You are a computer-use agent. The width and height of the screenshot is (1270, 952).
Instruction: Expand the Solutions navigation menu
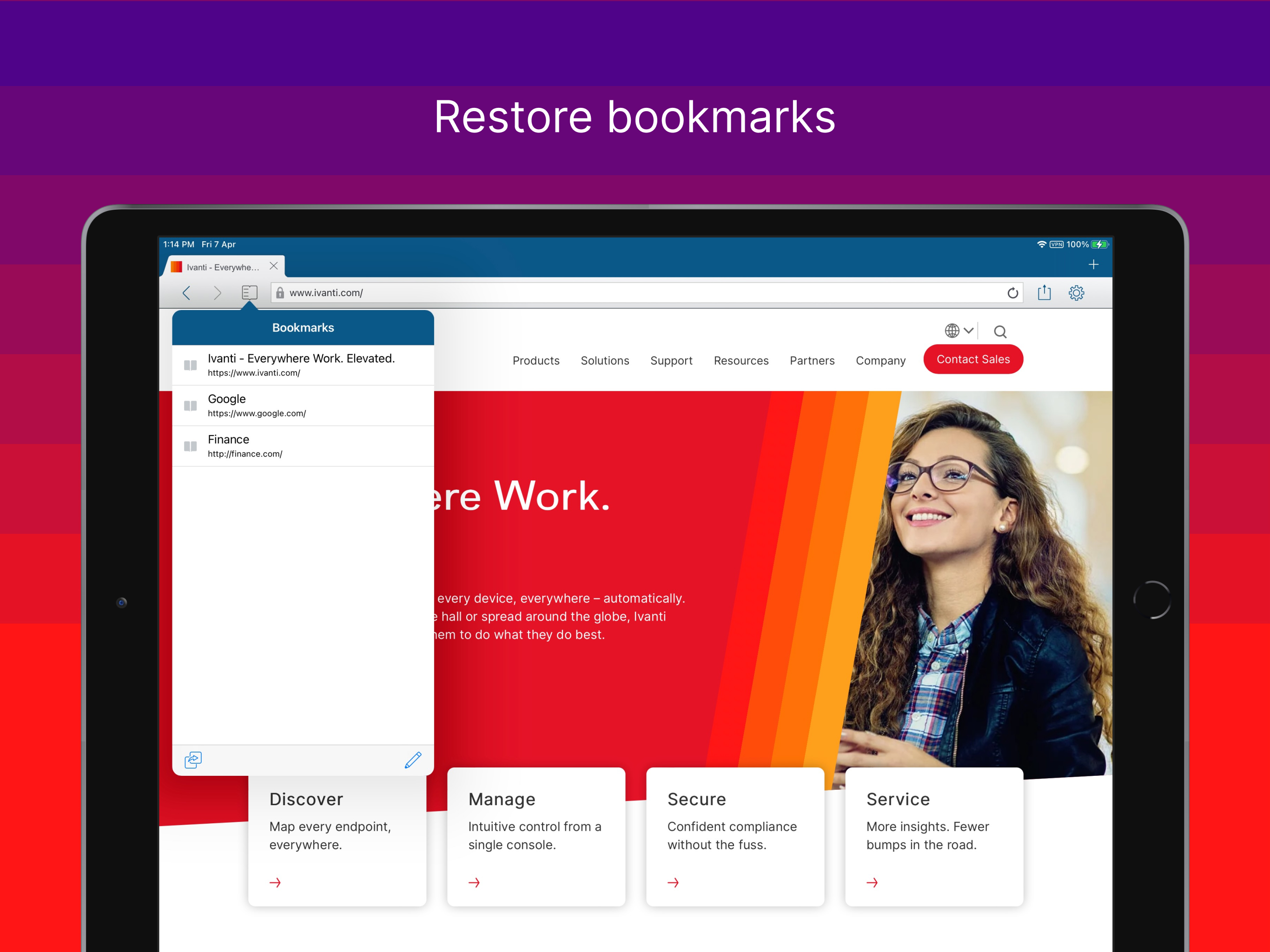605,361
